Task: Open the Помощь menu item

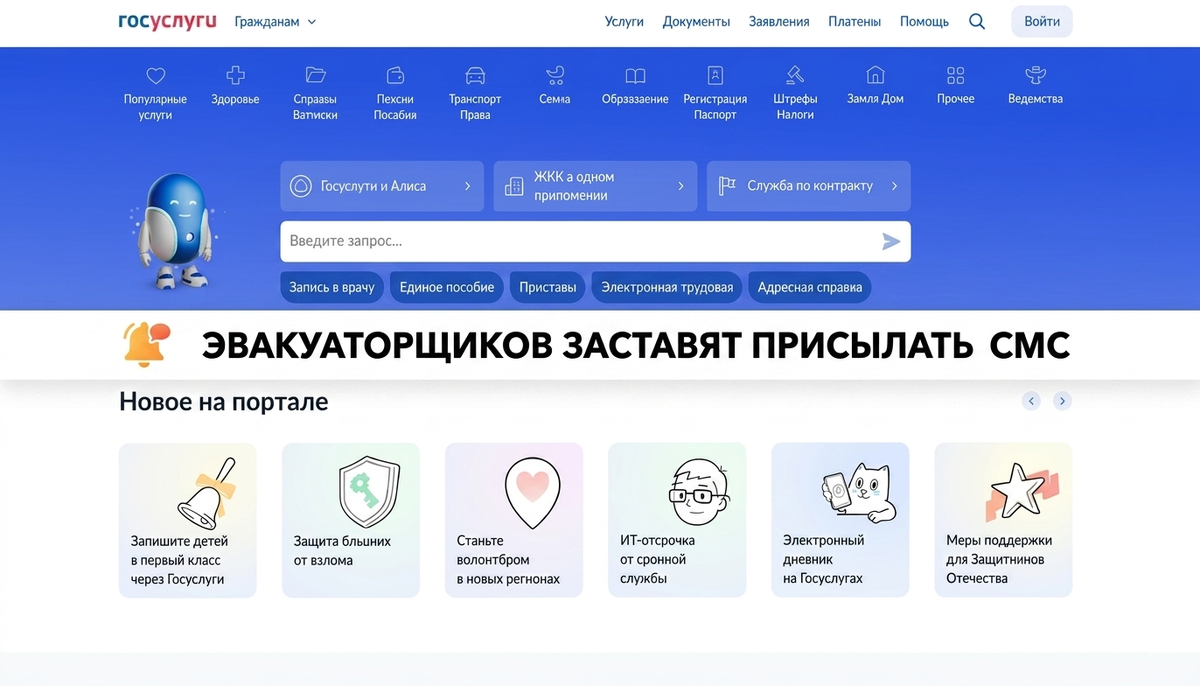Action: pyautogui.click(x=924, y=21)
